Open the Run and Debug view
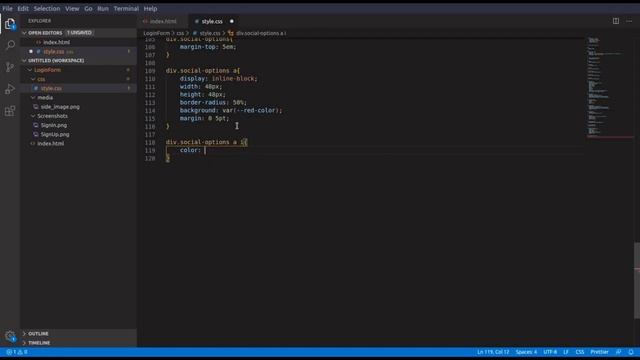This screenshot has width=640, height=360. (10, 89)
